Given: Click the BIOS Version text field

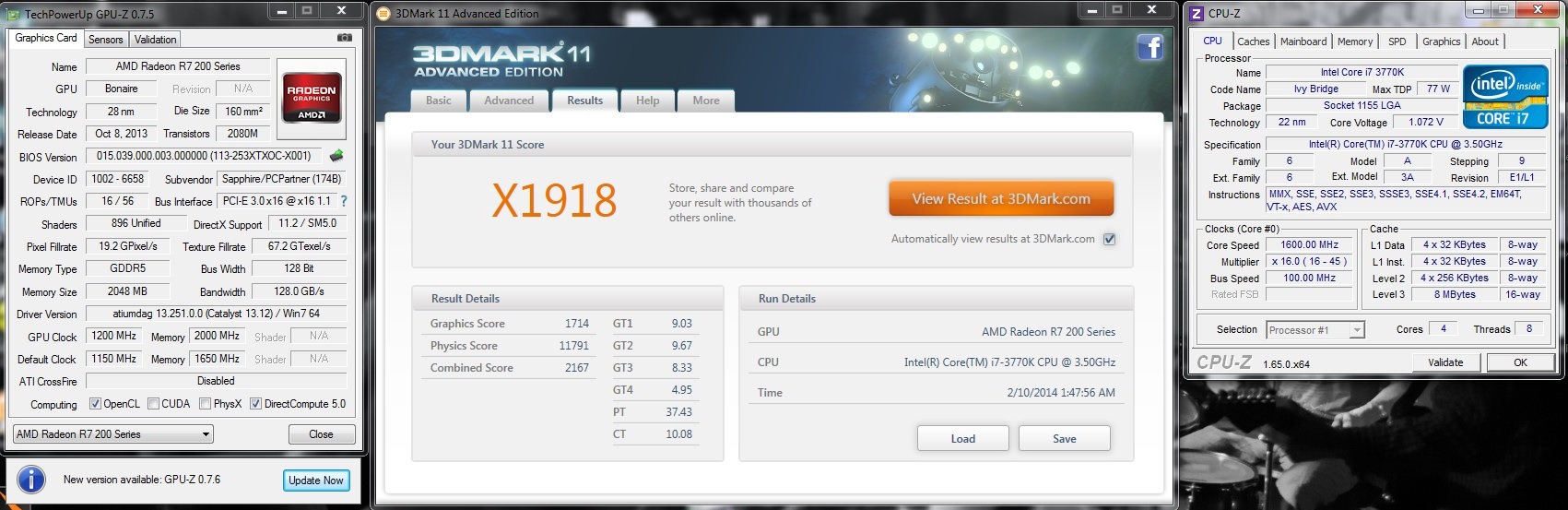Looking at the screenshot, I should [x=204, y=156].
